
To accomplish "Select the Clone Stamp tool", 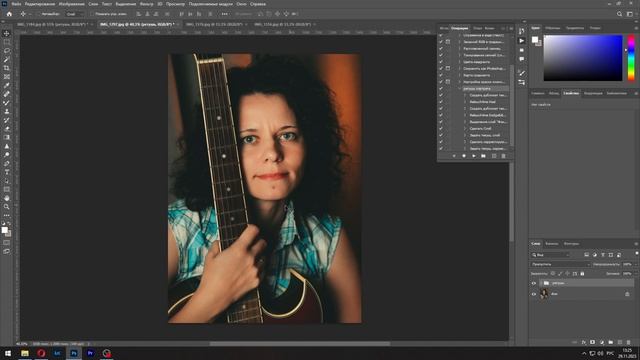I will (7, 111).
